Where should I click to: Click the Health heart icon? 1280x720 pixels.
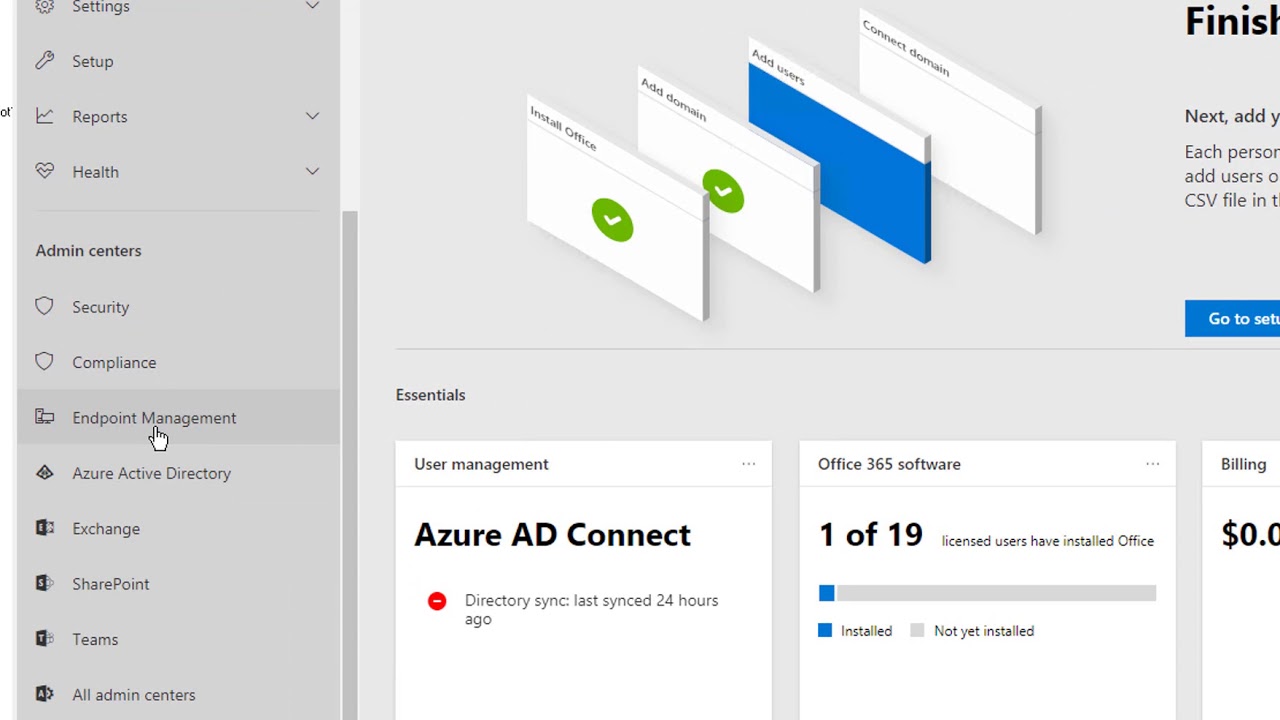(45, 171)
